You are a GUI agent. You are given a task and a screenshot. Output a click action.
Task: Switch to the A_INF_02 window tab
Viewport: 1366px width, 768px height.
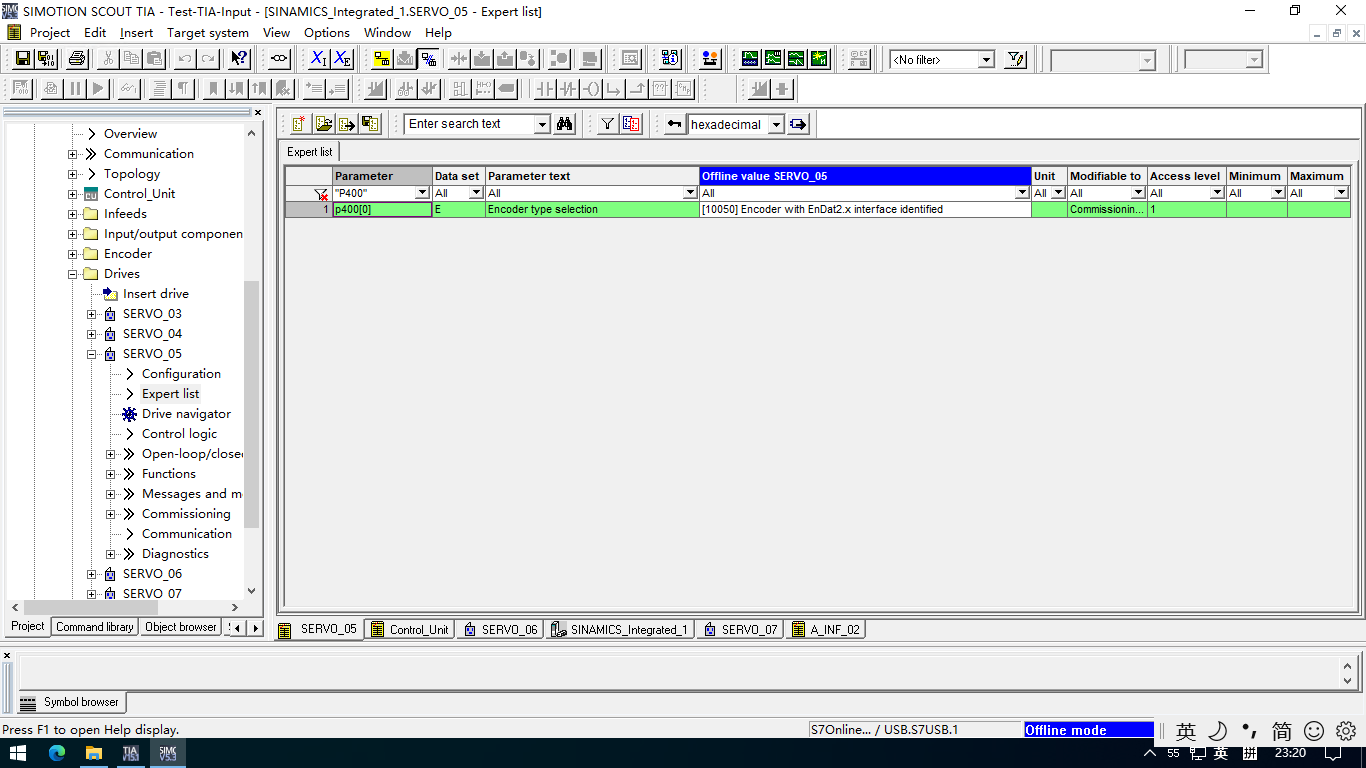pyautogui.click(x=826, y=630)
